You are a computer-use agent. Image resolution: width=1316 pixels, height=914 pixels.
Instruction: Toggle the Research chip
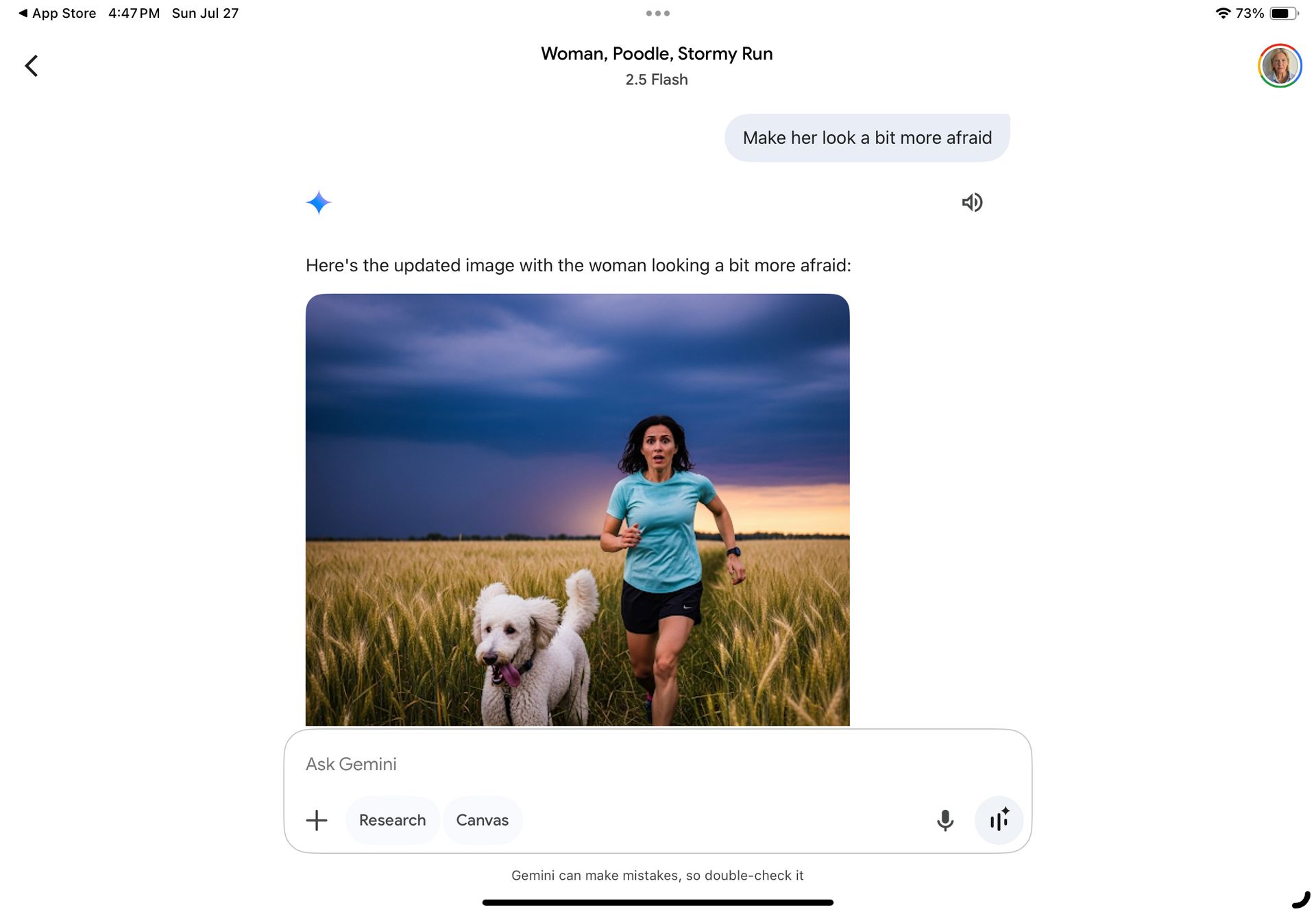click(392, 820)
